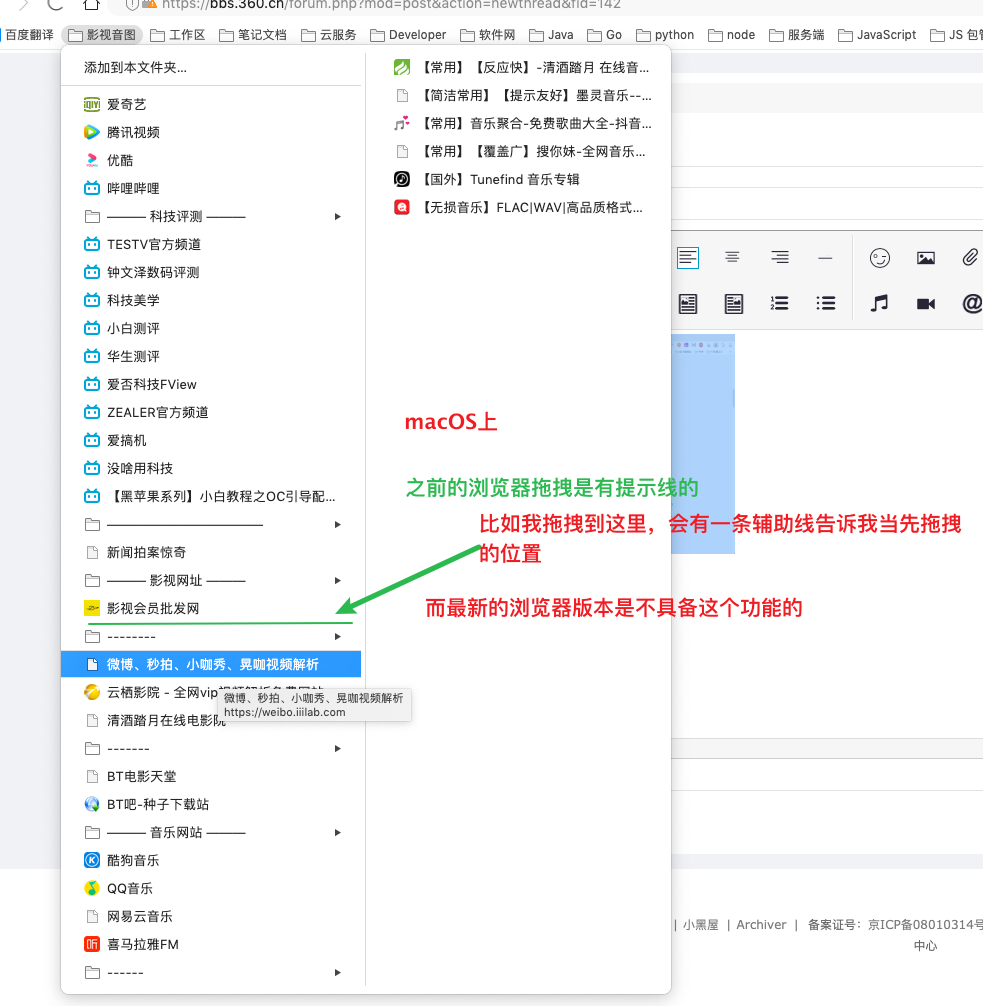Open the 影视音图 bookmarks folder

[102, 35]
